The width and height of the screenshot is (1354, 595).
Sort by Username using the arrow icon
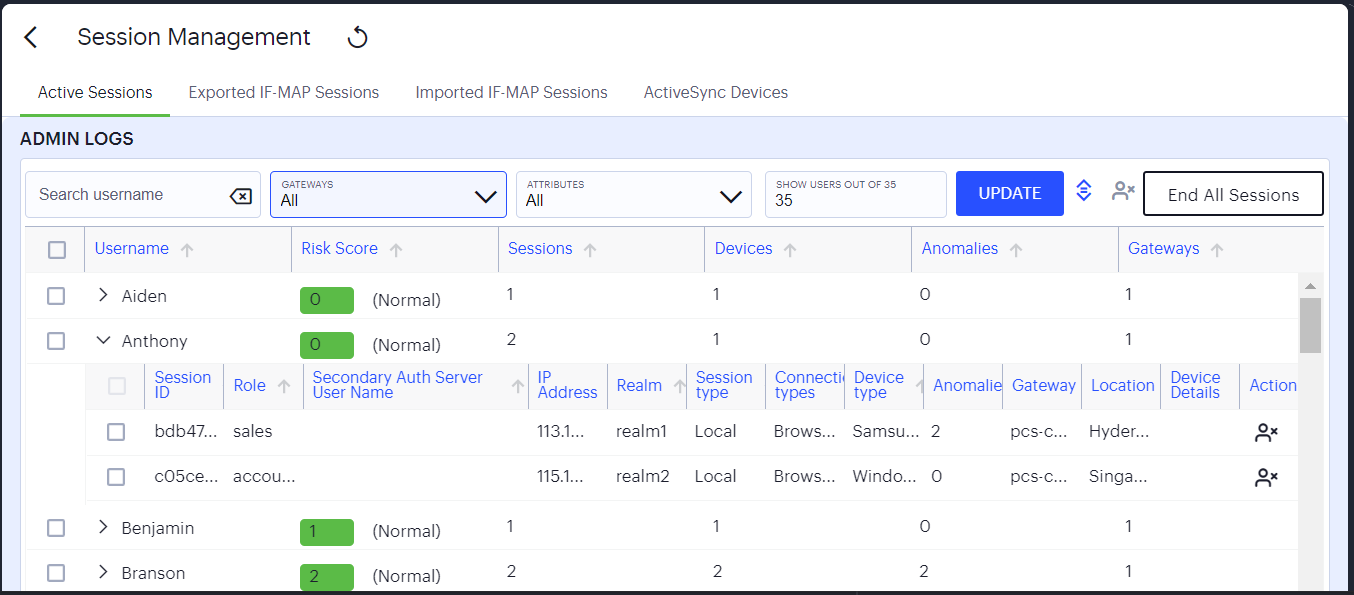coord(187,250)
